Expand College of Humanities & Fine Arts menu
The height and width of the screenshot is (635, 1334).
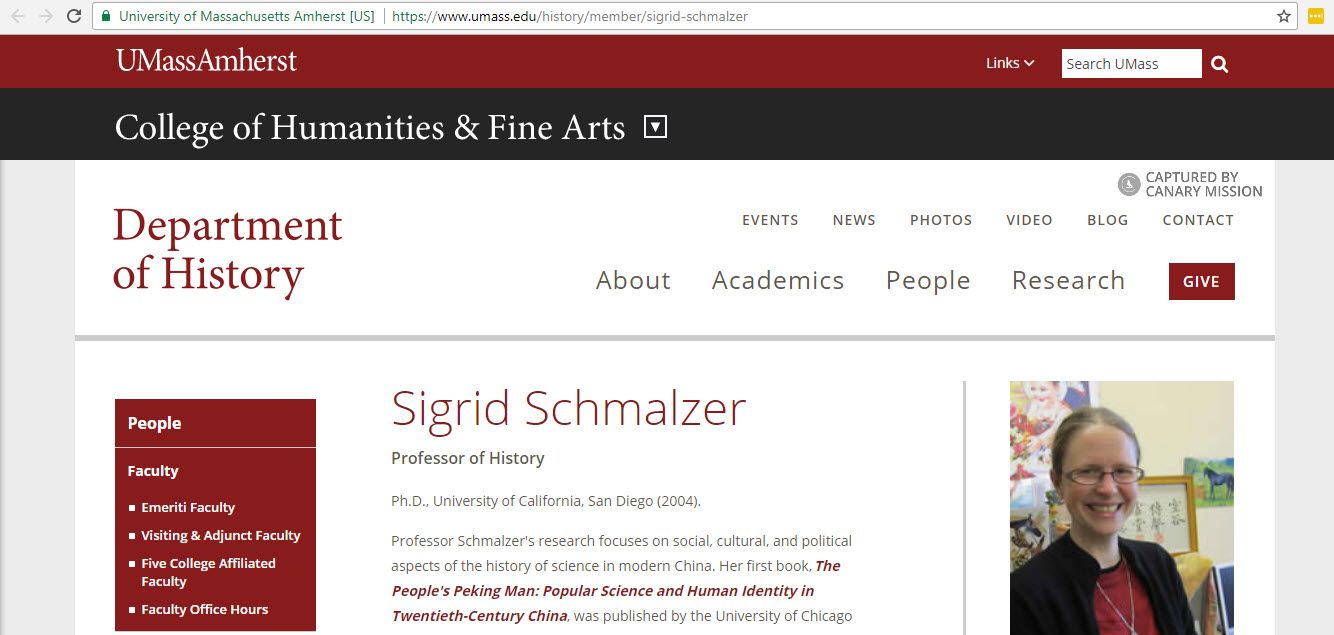tap(655, 127)
